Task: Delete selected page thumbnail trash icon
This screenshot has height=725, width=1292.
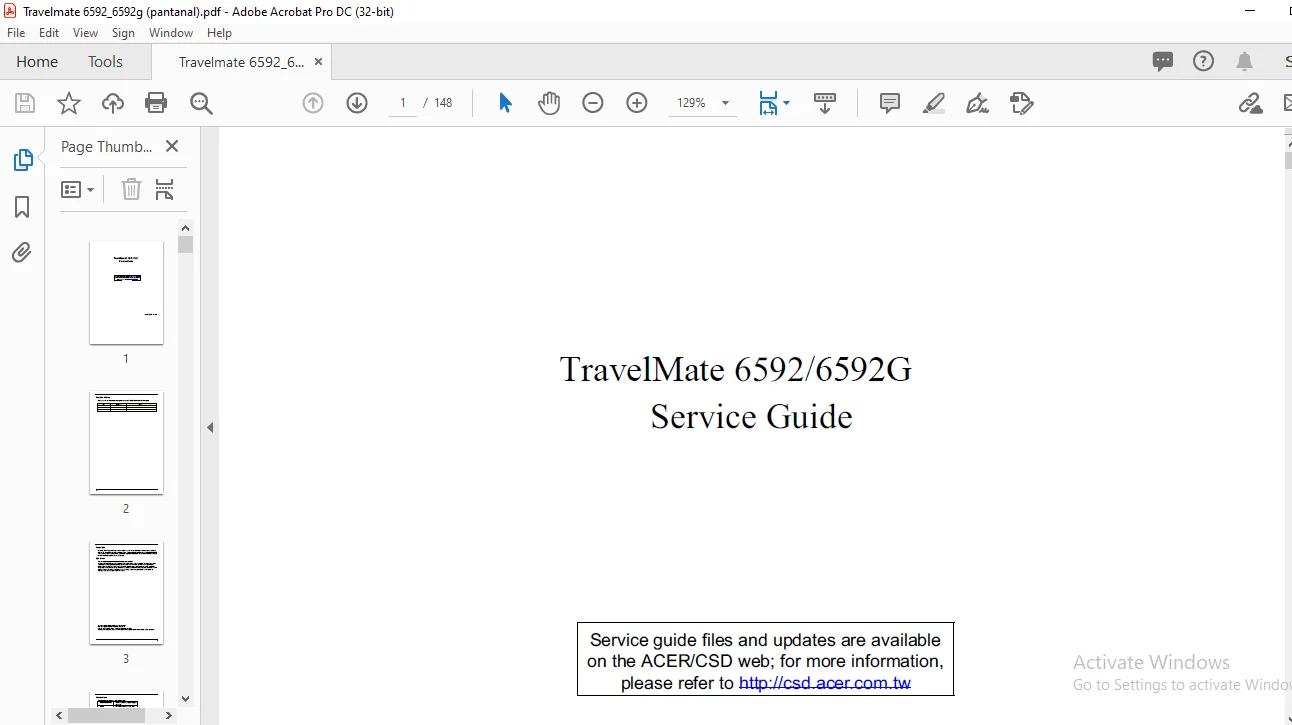Action: [131, 189]
